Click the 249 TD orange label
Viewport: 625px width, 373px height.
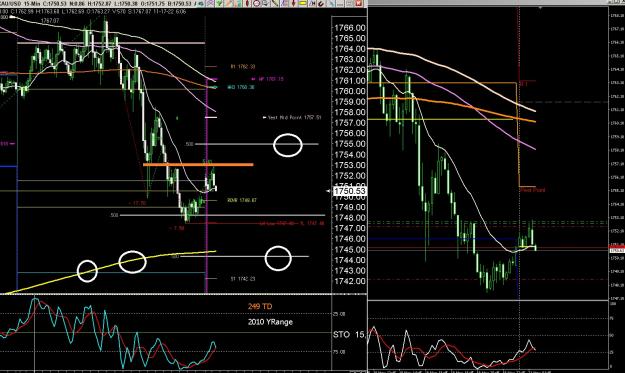(260, 306)
